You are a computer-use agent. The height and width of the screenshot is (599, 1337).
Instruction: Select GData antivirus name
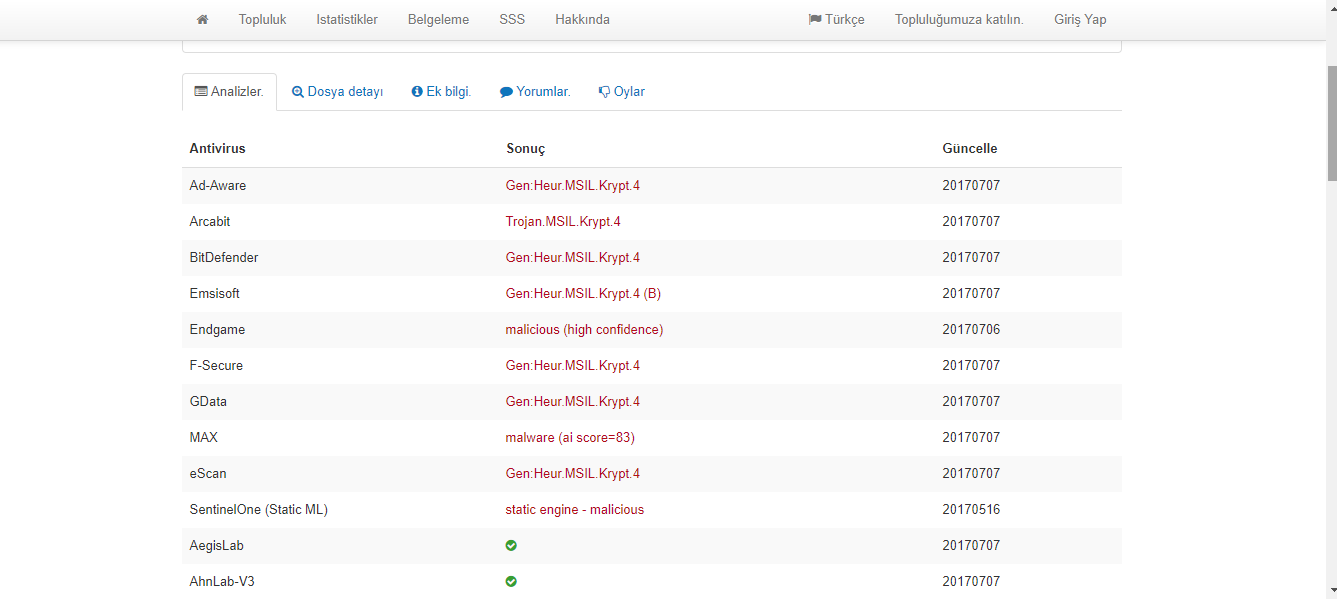(x=208, y=402)
